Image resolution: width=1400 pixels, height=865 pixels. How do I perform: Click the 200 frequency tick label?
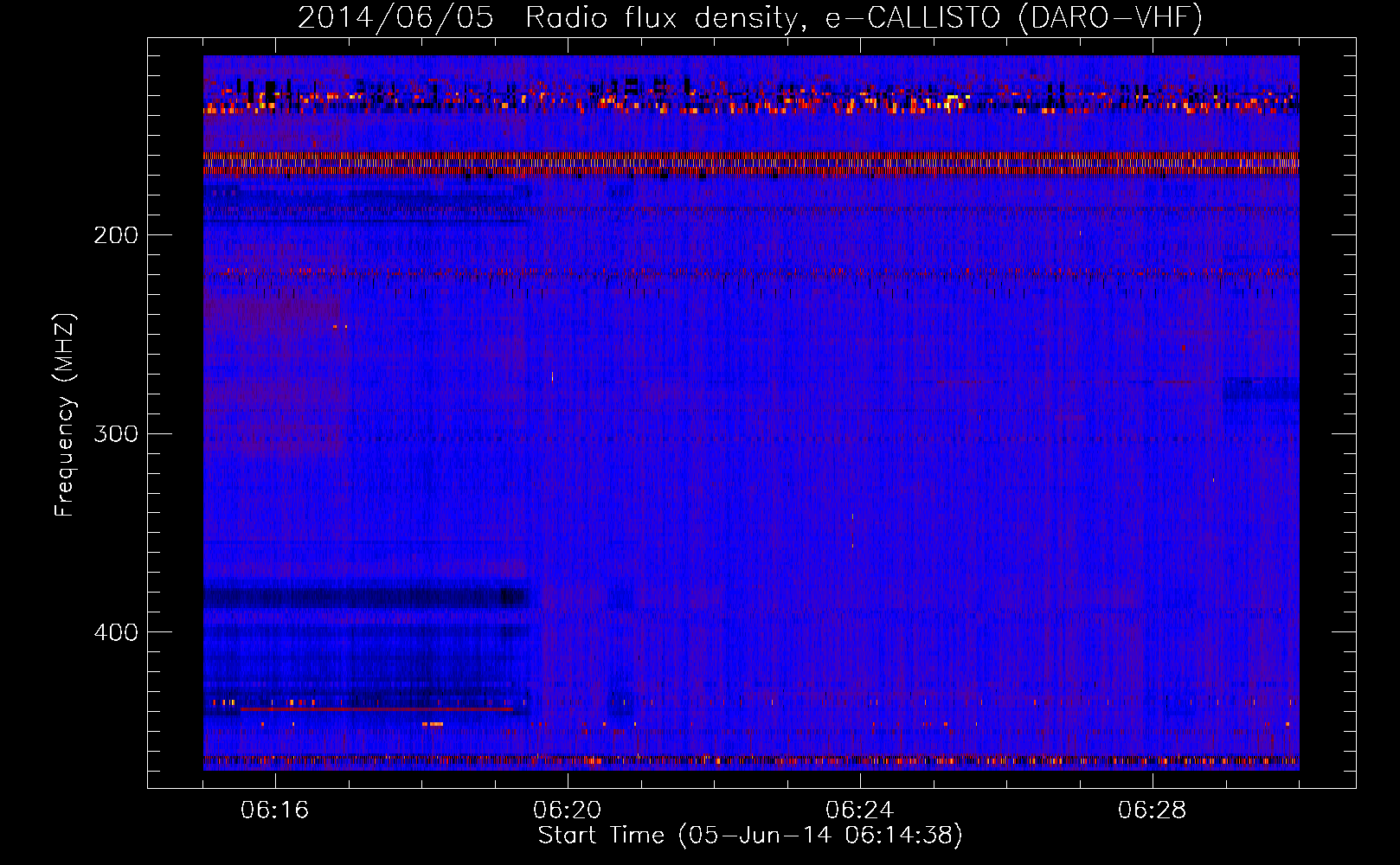(x=116, y=235)
